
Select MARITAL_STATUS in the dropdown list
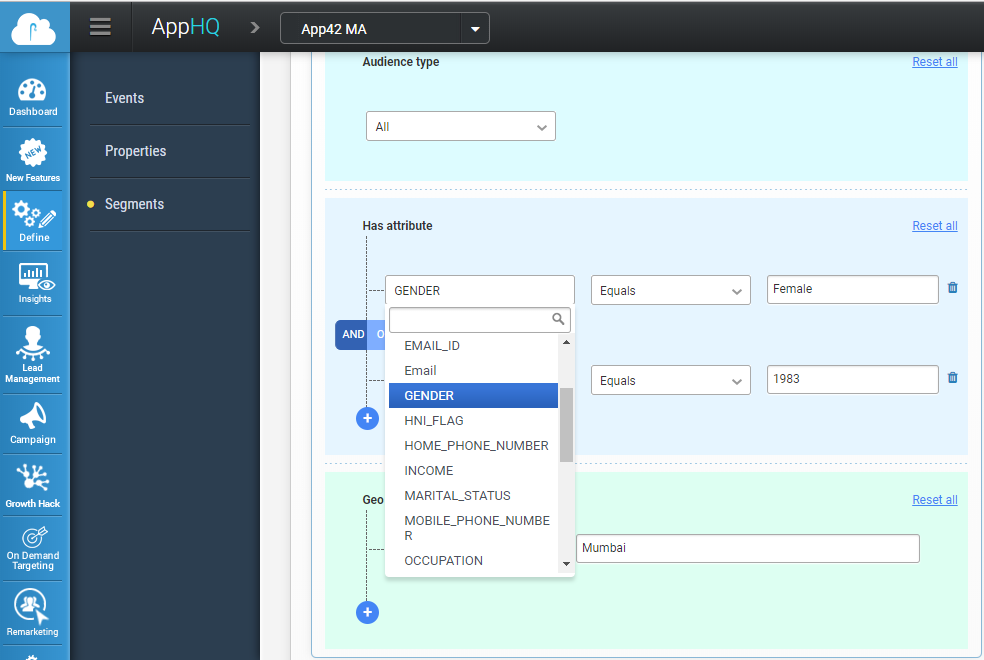point(457,496)
